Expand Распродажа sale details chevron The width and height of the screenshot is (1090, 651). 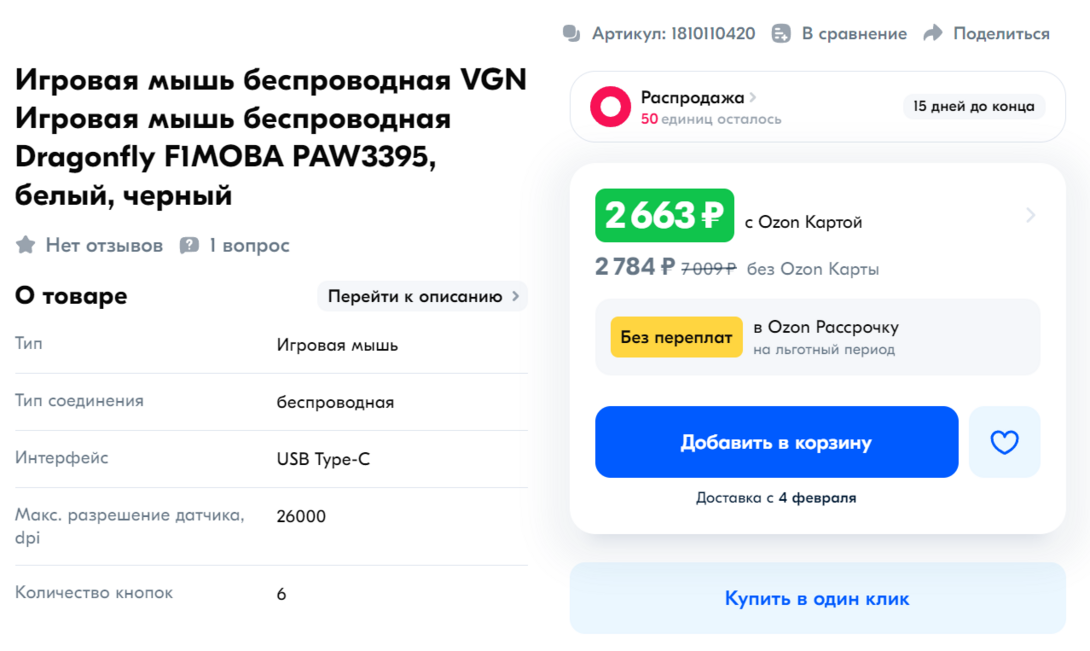[x=753, y=97]
